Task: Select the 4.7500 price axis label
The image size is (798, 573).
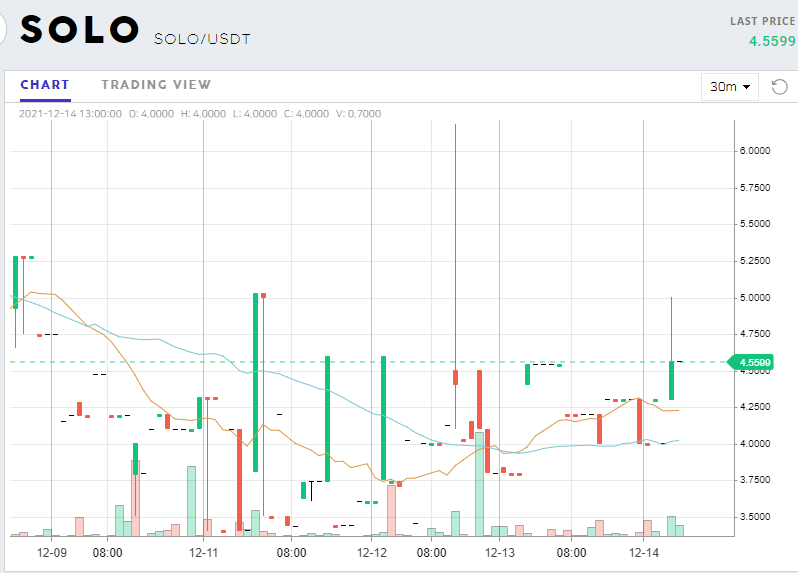Action: tap(755, 334)
